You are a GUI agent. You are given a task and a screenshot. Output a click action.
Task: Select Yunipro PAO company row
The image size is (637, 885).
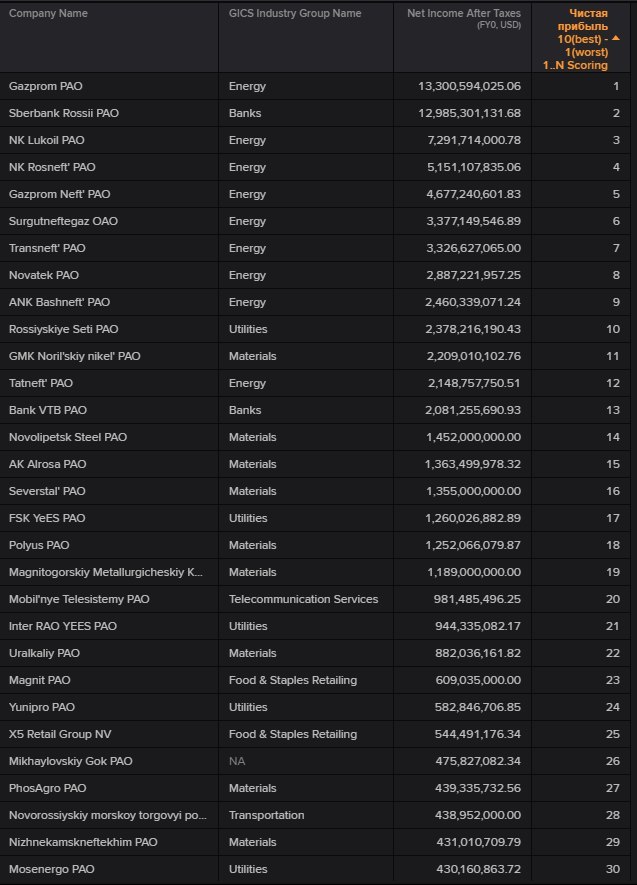(x=42, y=707)
